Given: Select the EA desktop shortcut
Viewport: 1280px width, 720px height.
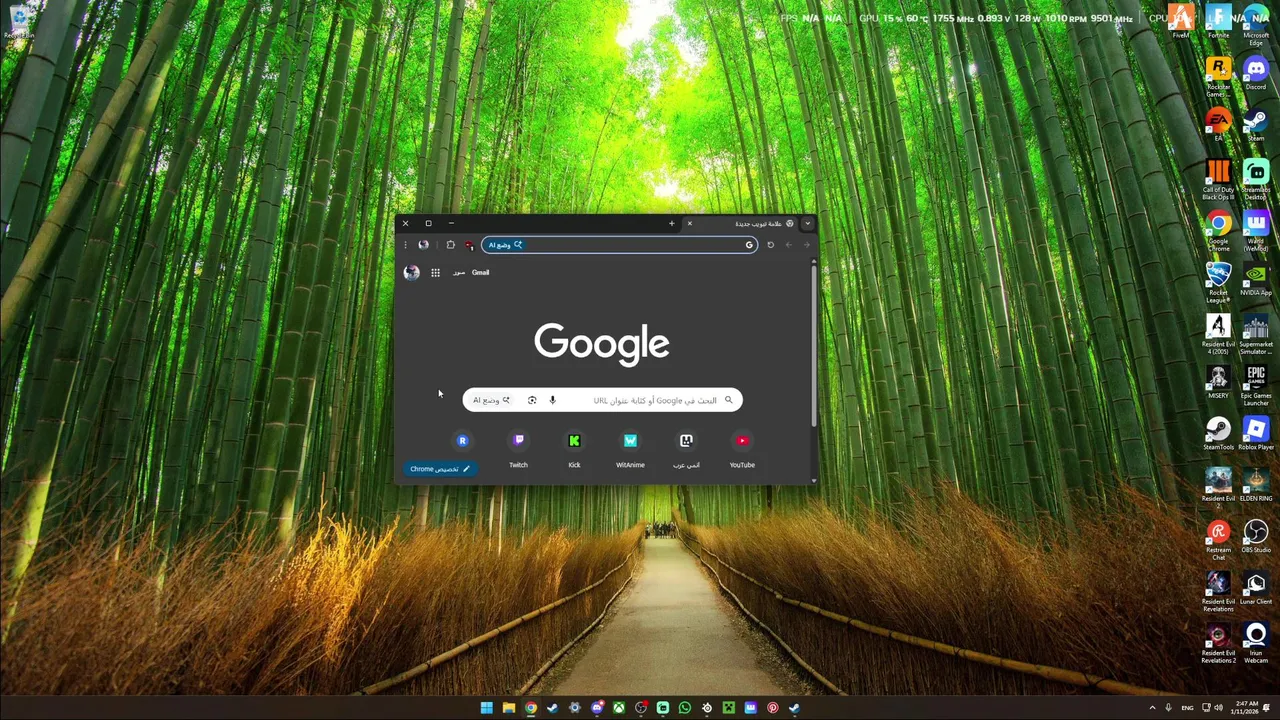Looking at the screenshot, I should [x=1218, y=125].
